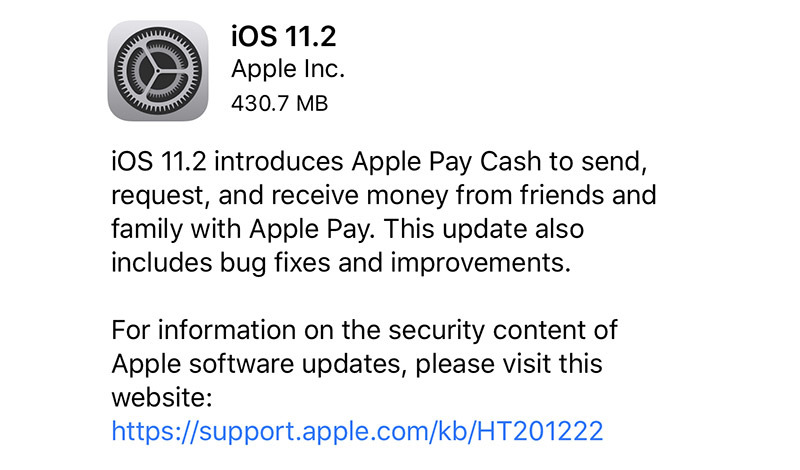Select the bold iOS 11.2 title
This screenshot has height=470, width=800.
[284, 36]
